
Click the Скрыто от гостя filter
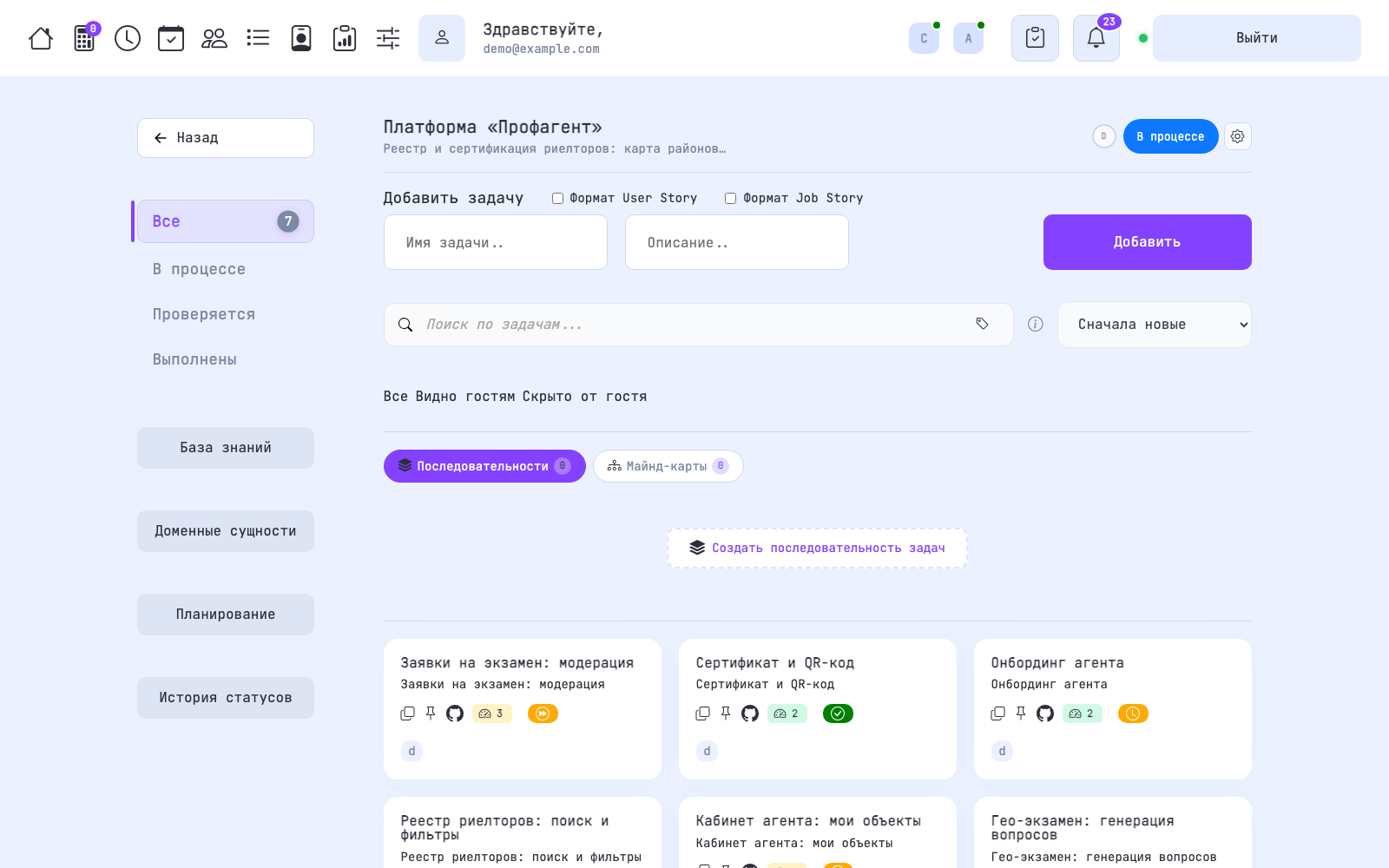point(584,397)
